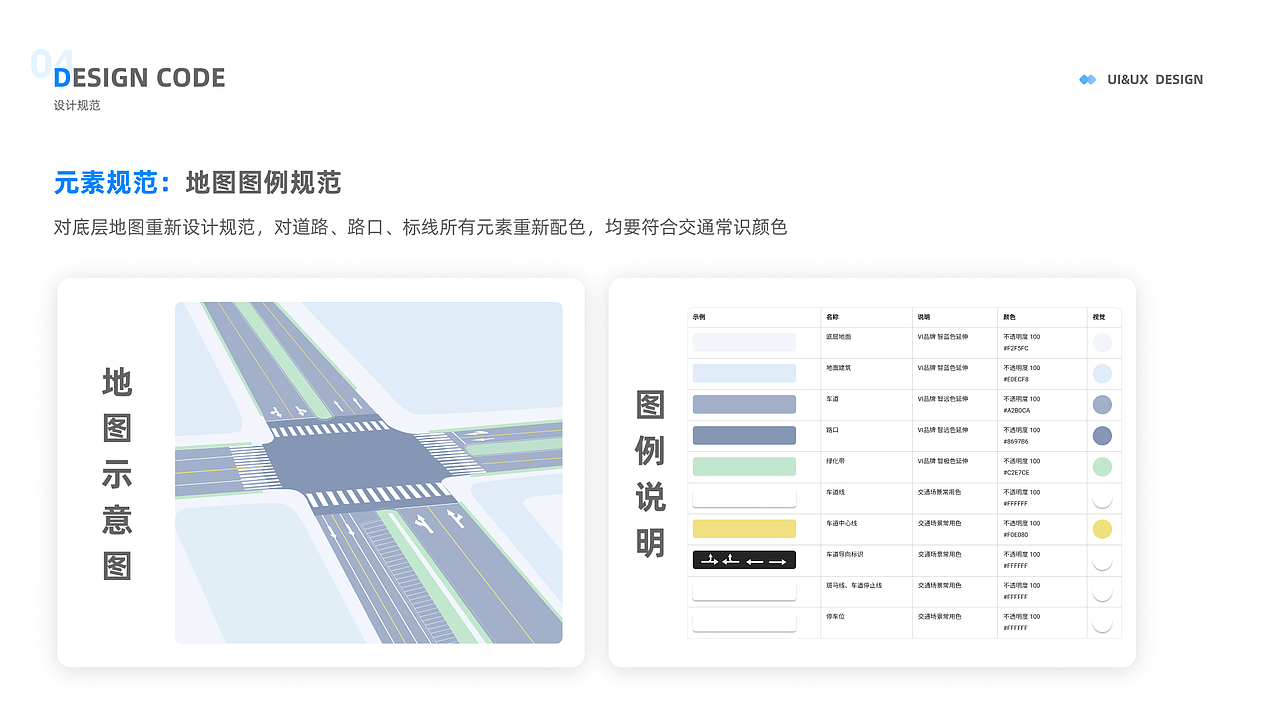The width and height of the screenshot is (1280, 720).
Task: Click the vertical 图例说明 label
Action: pos(650,474)
